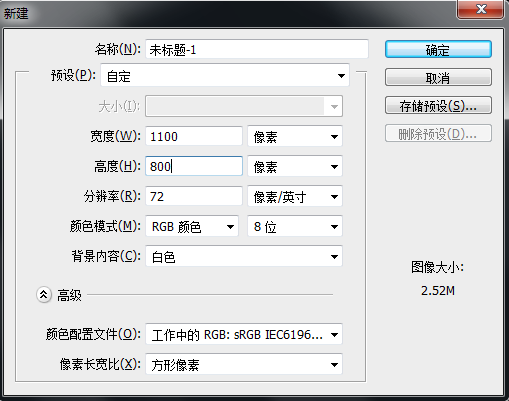Click the 确定 OK button
The height and width of the screenshot is (401, 509).
[438, 50]
